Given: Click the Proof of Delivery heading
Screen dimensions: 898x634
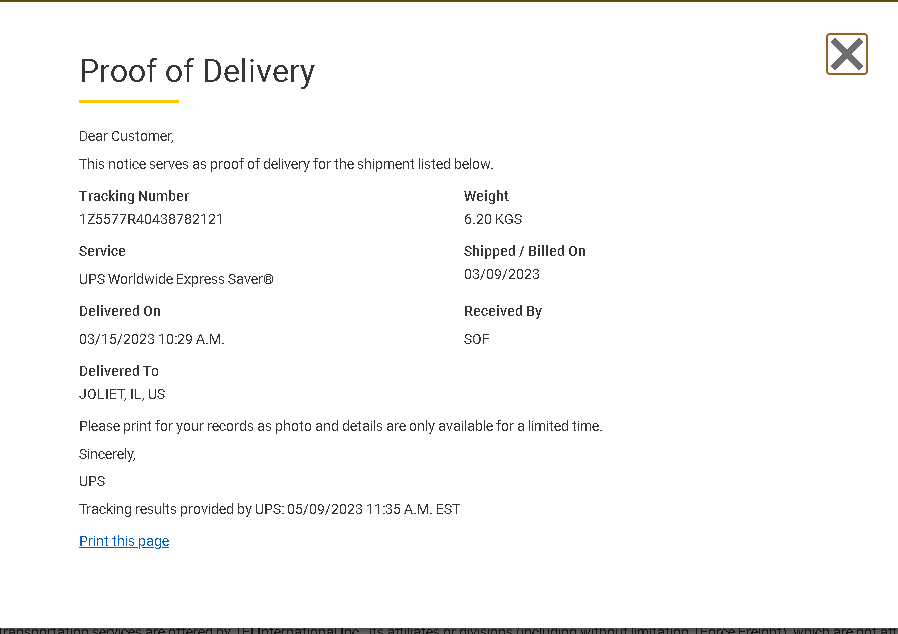Looking at the screenshot, I should 197,71.
